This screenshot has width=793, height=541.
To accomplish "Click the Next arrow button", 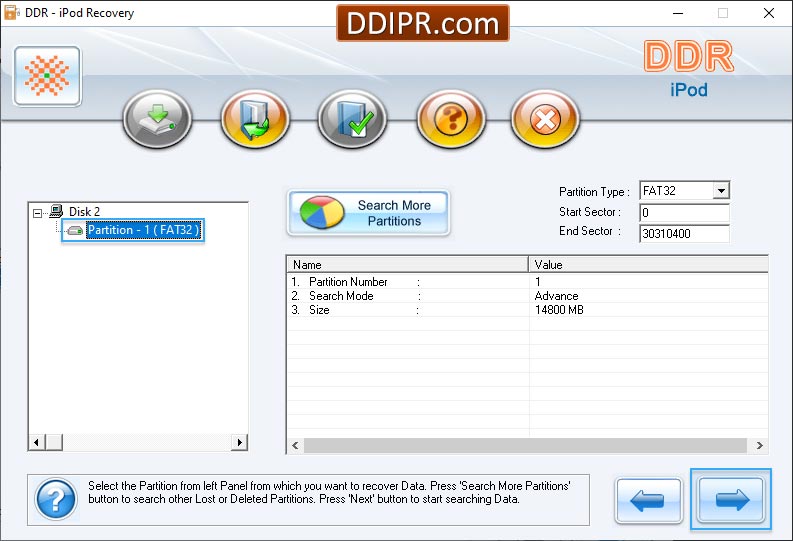I will pyautogui.click(x=731, y=500).
